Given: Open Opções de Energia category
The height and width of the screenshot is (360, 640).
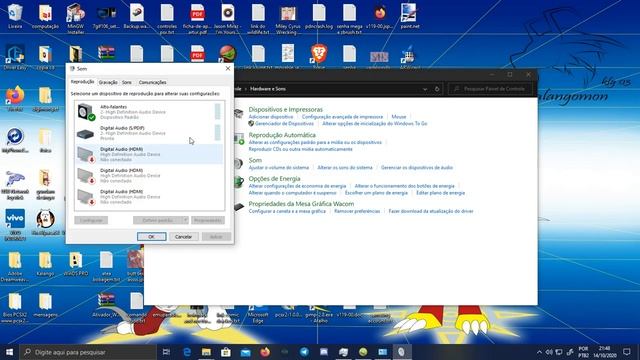Looking at the screenshot, I should 274,178.
